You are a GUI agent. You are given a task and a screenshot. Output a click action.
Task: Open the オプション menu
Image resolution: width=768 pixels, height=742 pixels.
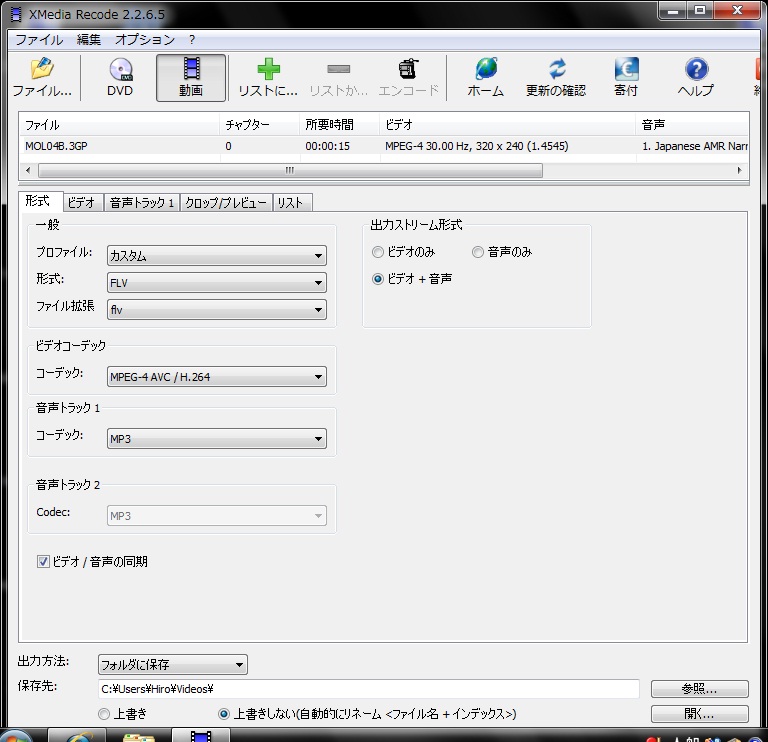coord(145,40)
